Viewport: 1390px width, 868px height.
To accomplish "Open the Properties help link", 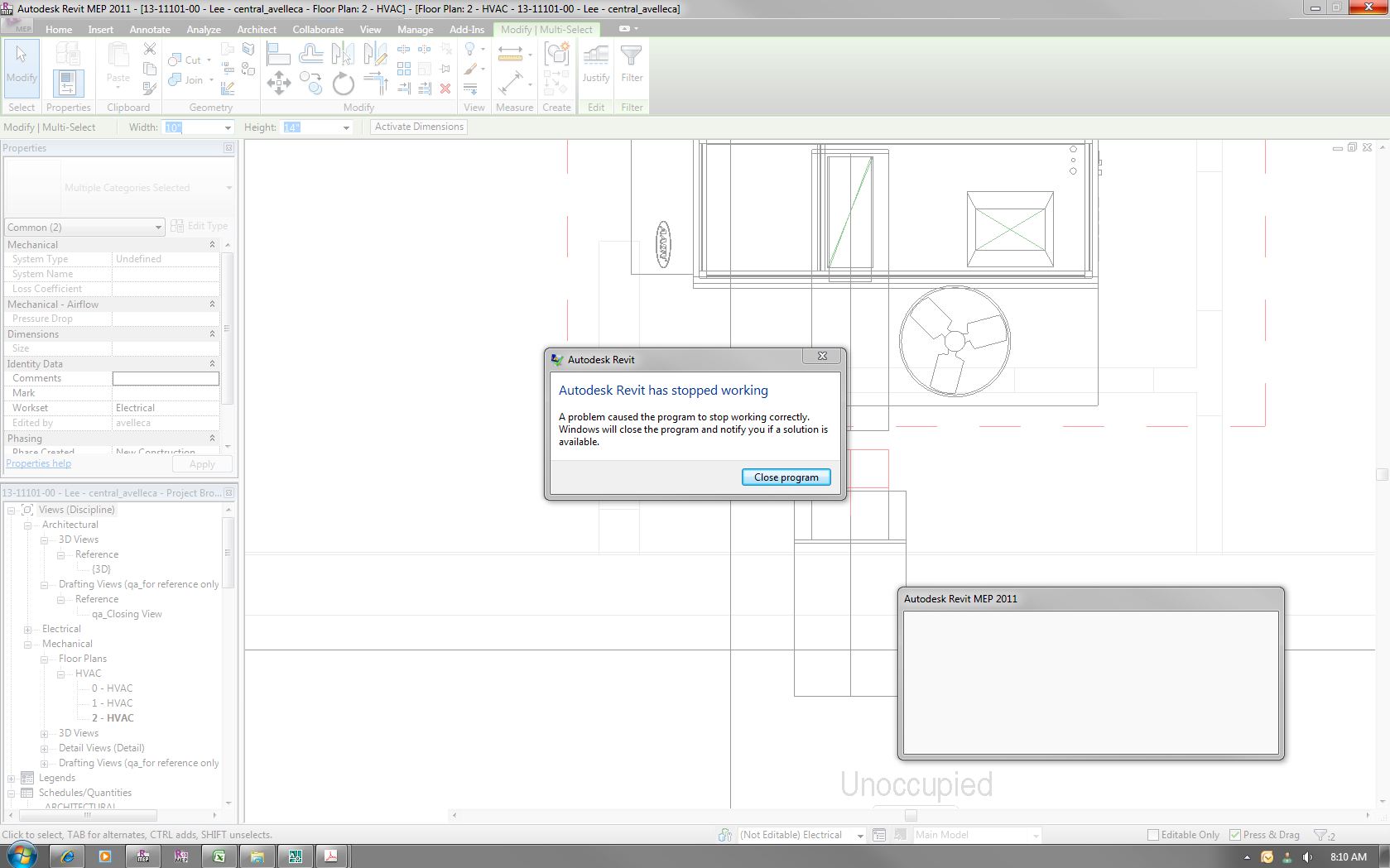I will pyautogui.click(x=38, y=463).
